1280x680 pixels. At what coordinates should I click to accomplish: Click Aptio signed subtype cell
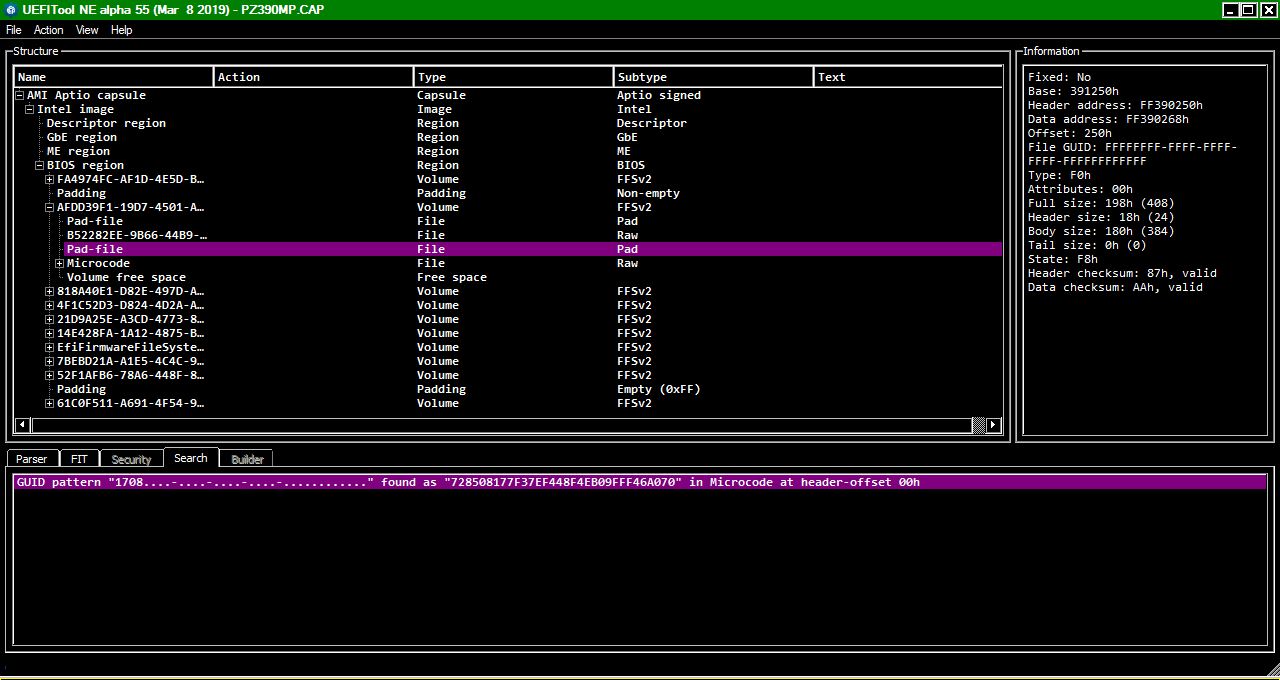(x=658, y=95)
